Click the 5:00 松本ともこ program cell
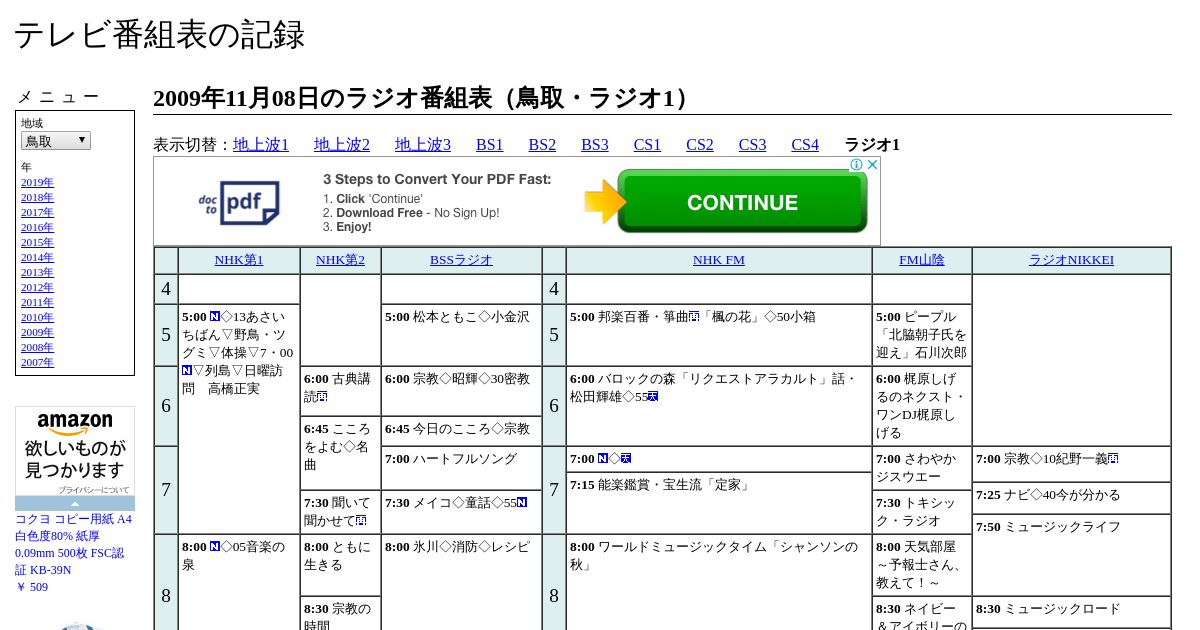The image size is (1200, 630). coord(461,335)
